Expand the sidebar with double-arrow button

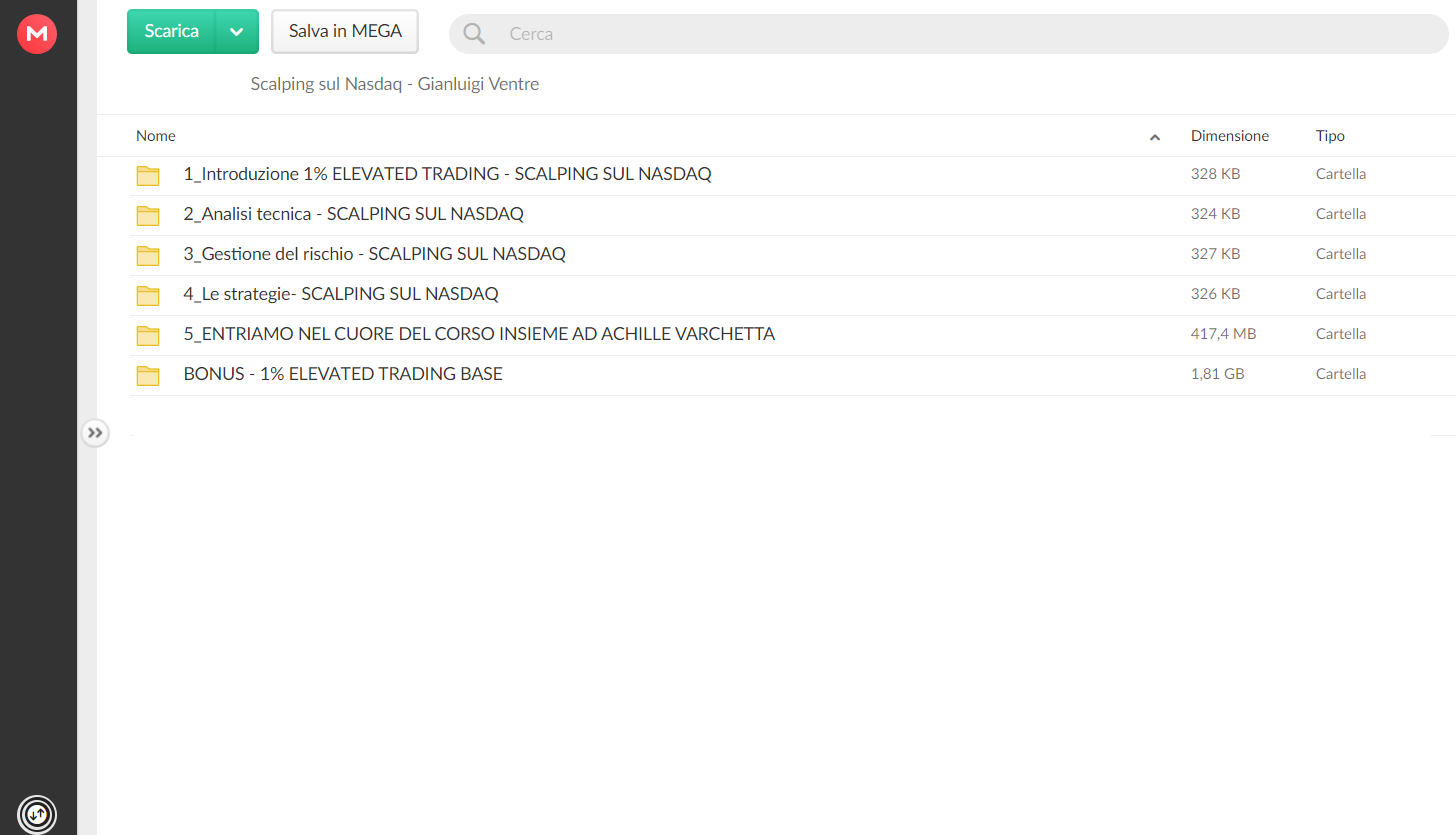(x=95, y=433)
